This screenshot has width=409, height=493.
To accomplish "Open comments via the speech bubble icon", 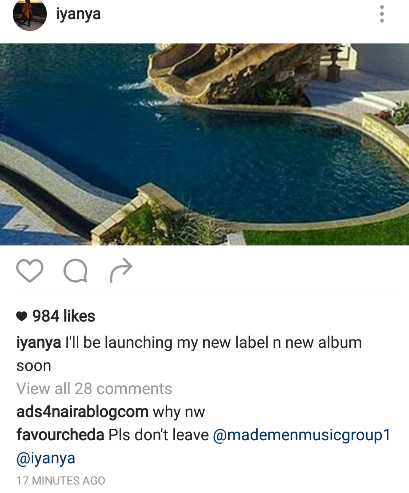I will [76, 271].
